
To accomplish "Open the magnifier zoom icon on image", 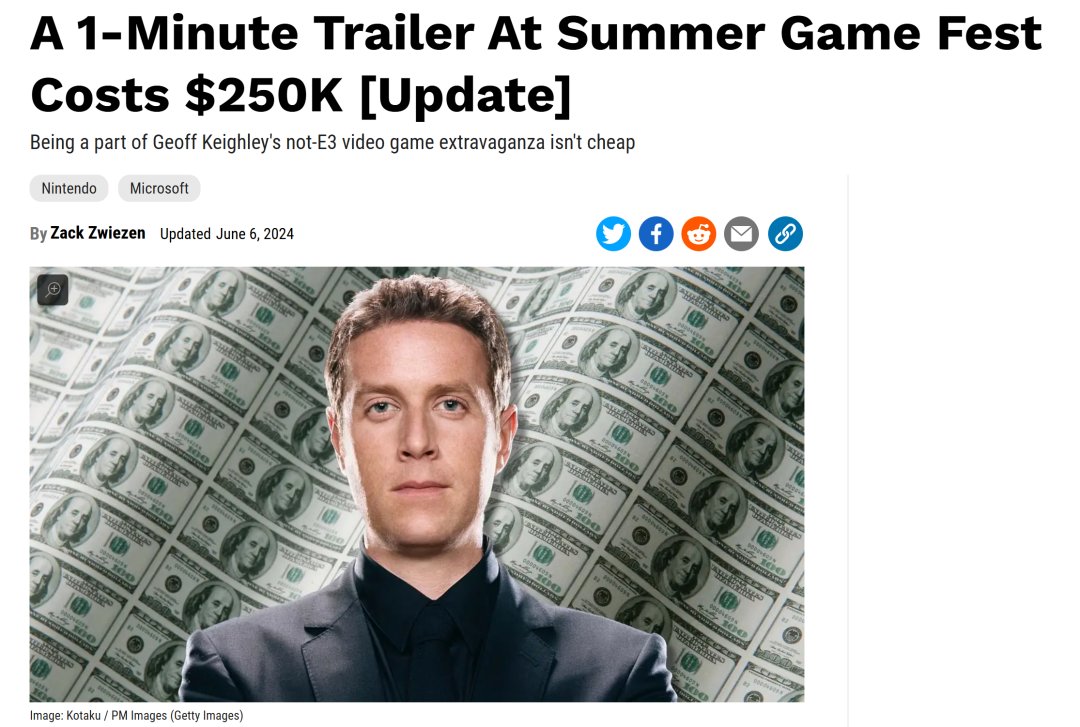I will click(x=53, y=289).
